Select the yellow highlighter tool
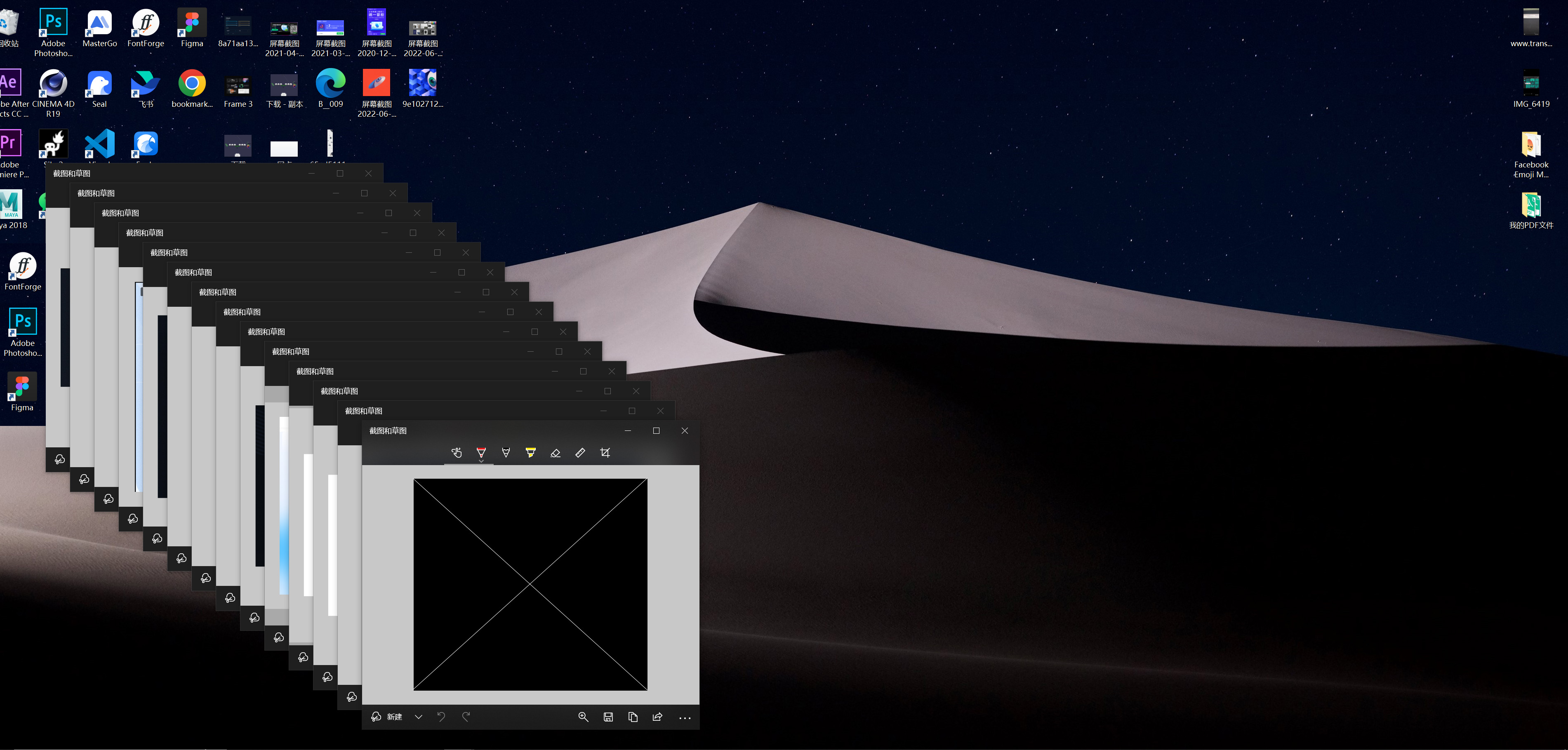Viewport: 1568px width, 750px height. click(530, 452)
